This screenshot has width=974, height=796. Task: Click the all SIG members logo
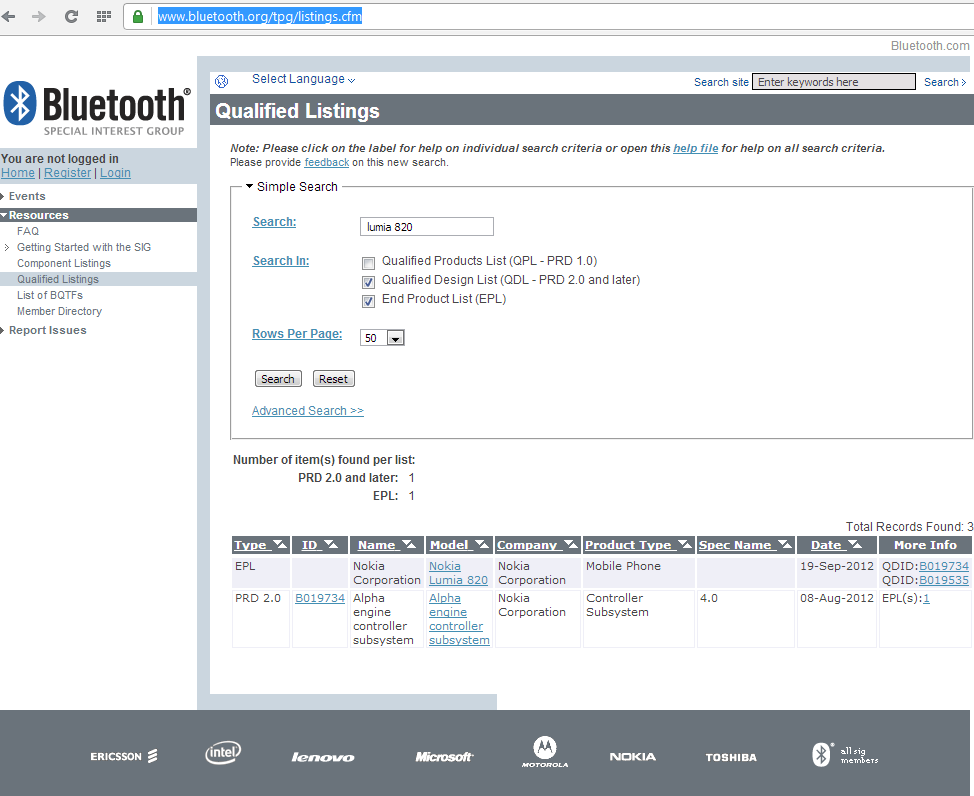coord(845,755)
